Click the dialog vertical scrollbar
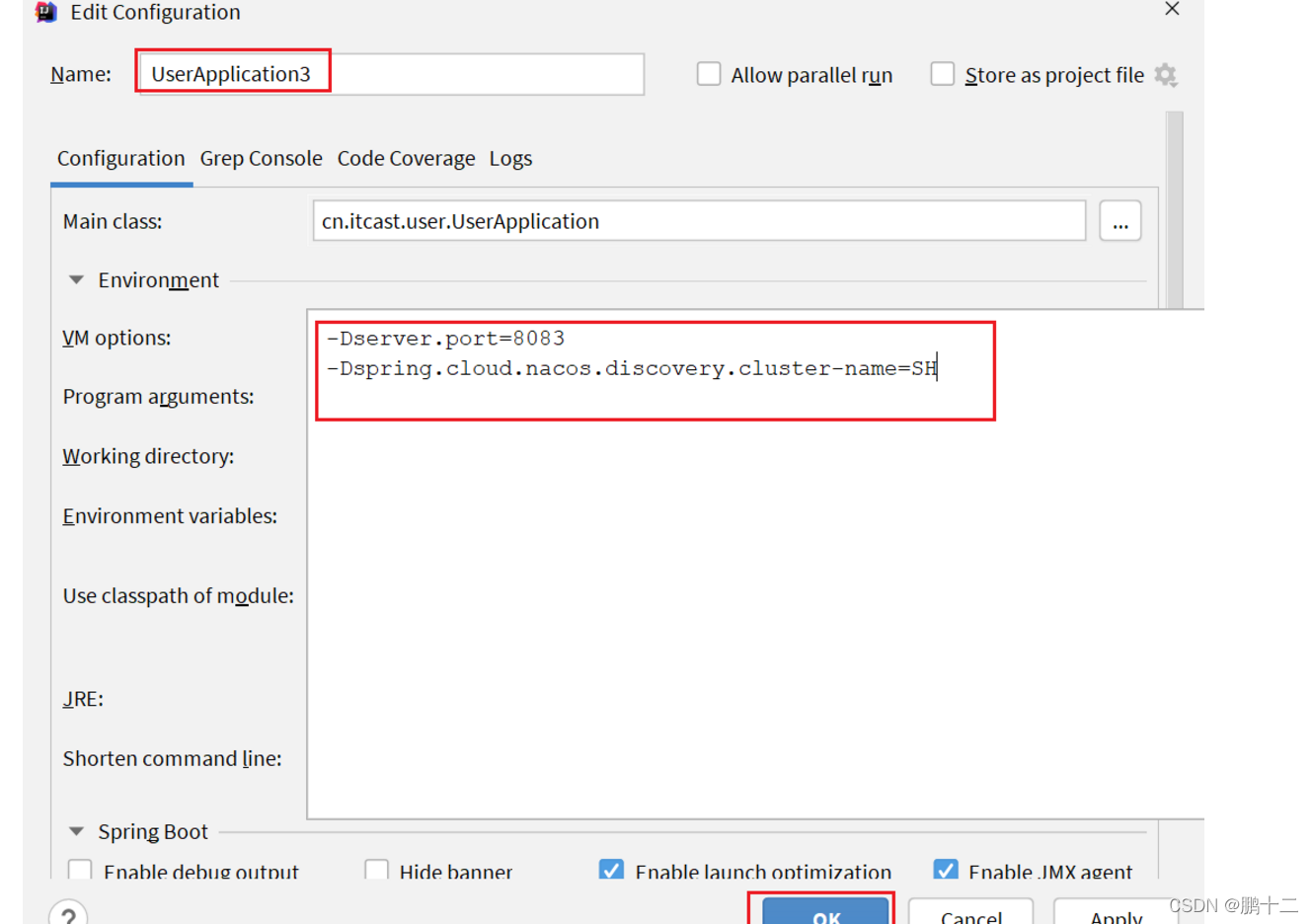Screen dimensions: 1313x924 [x=1175, y=209]
